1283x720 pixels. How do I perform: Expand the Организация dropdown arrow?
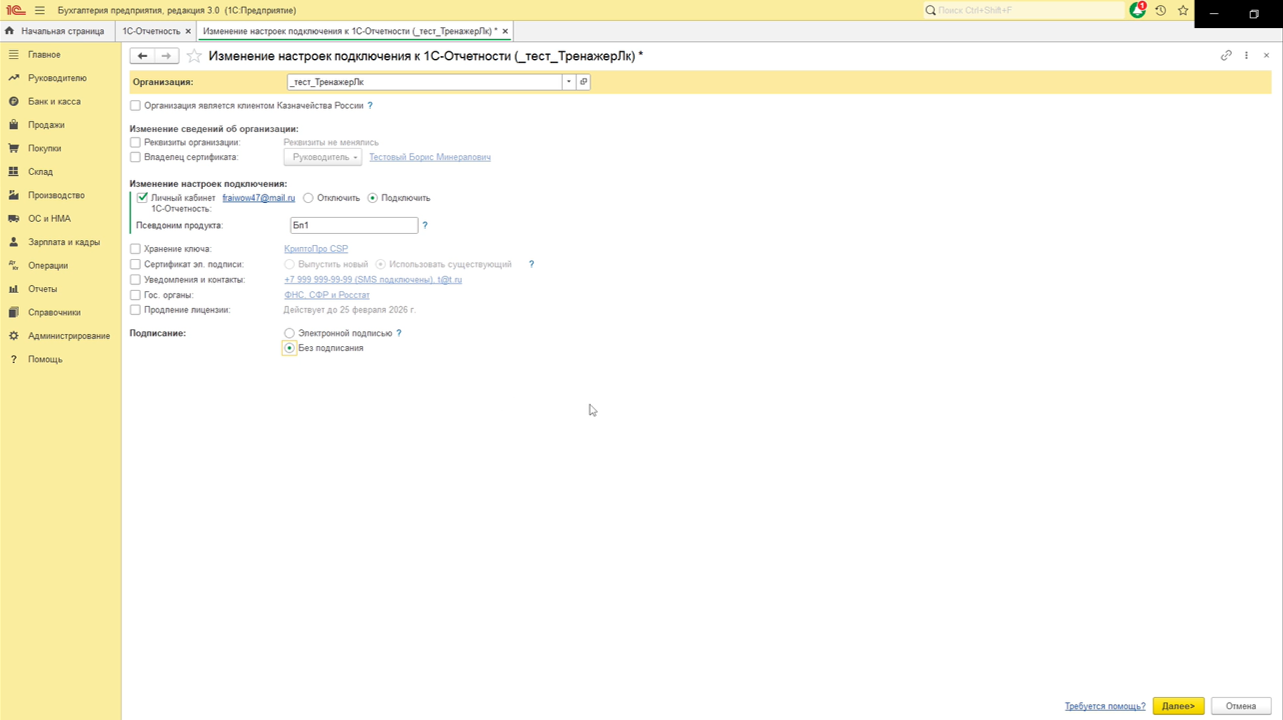coord(569,82)
